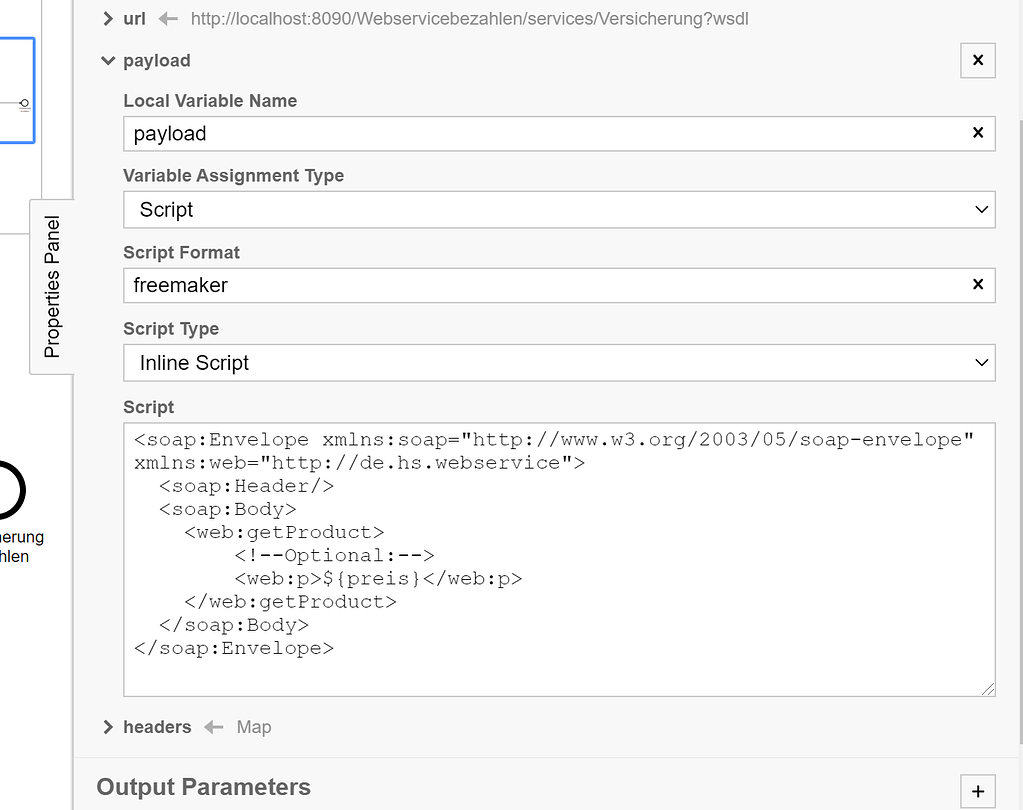The image size is (1023, 810).
Task: Clear the Local Variable Name field with the X
Action: [x=977, y=133]
